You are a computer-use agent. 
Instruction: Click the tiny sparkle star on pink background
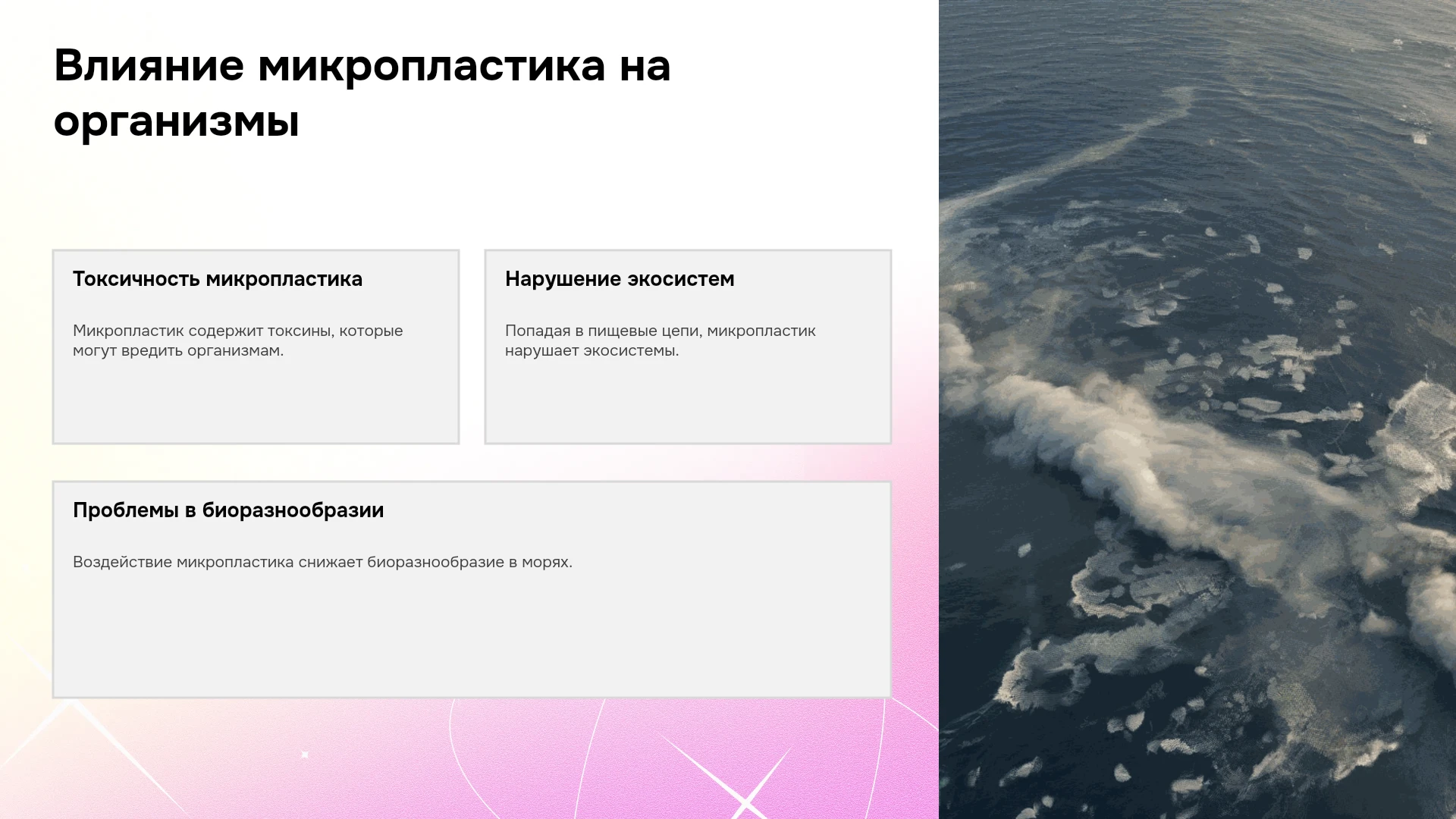305,755
